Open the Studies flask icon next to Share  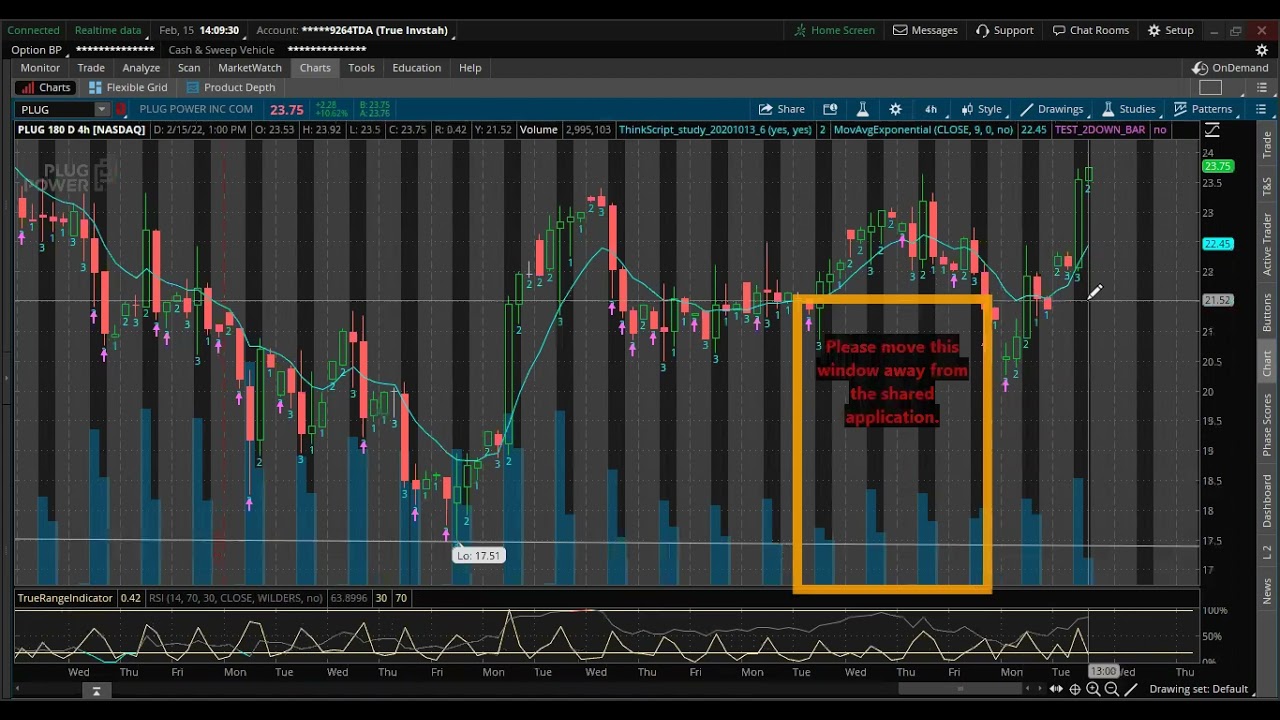click(862, 109)
